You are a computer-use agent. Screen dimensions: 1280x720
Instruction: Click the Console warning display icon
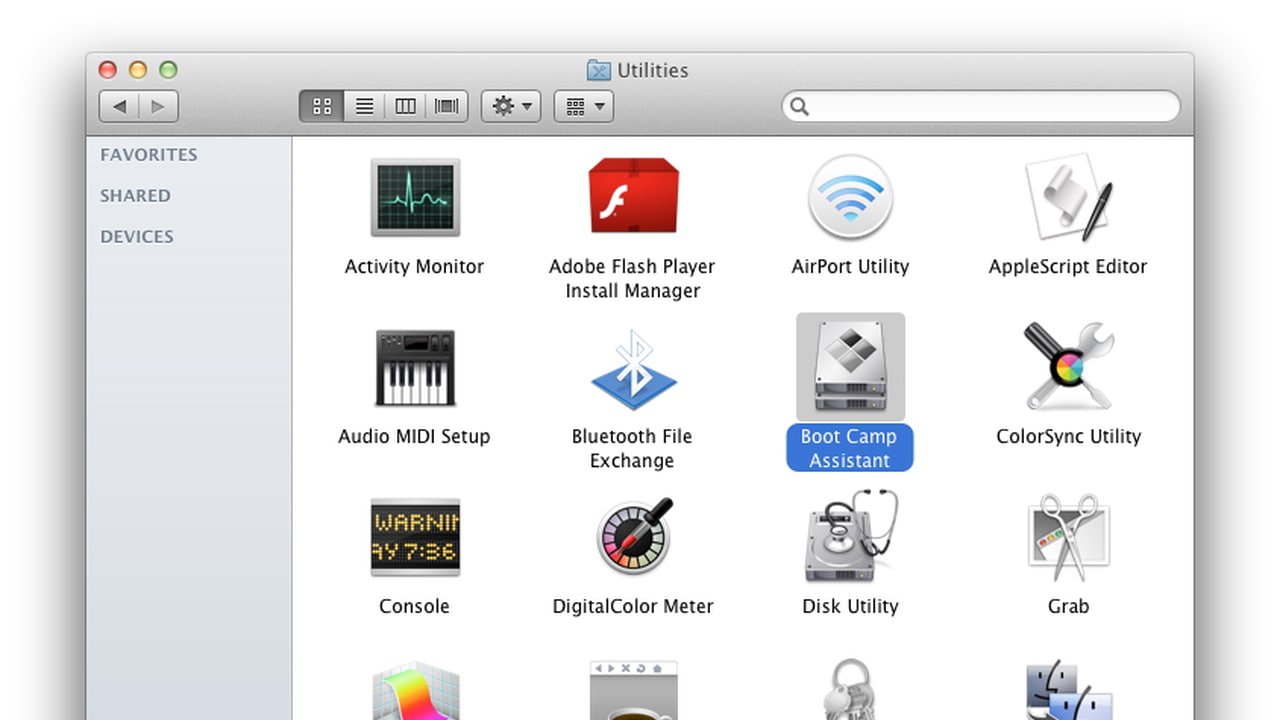(x=415, y=537)
